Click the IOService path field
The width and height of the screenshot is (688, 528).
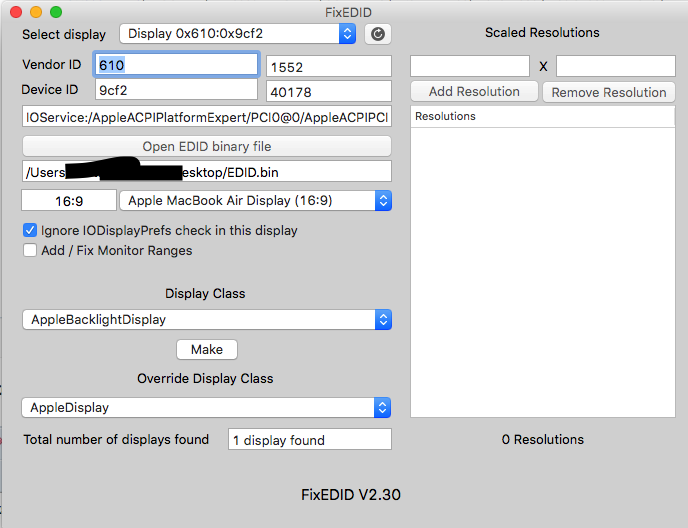[206, 117]
